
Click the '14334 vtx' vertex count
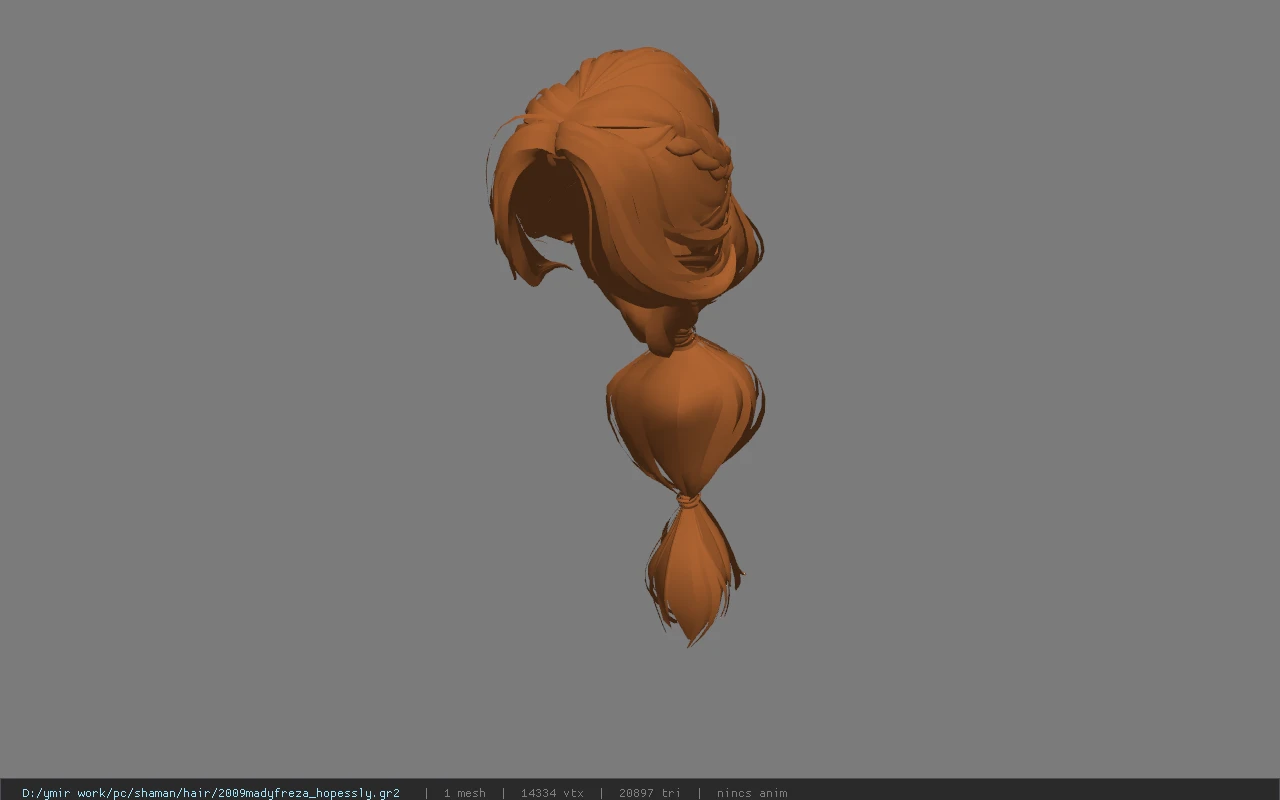tap(552, 793)
